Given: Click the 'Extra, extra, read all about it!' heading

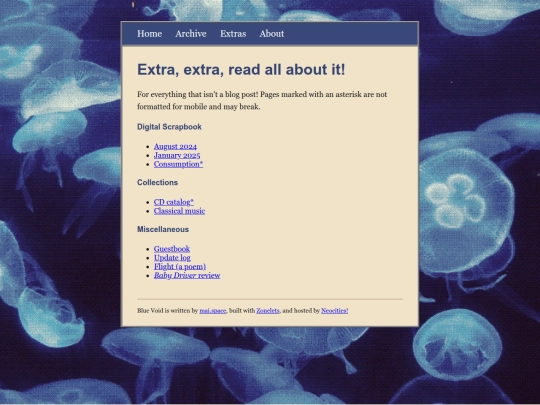Looking at the screenshot, I should coord(241,70).
